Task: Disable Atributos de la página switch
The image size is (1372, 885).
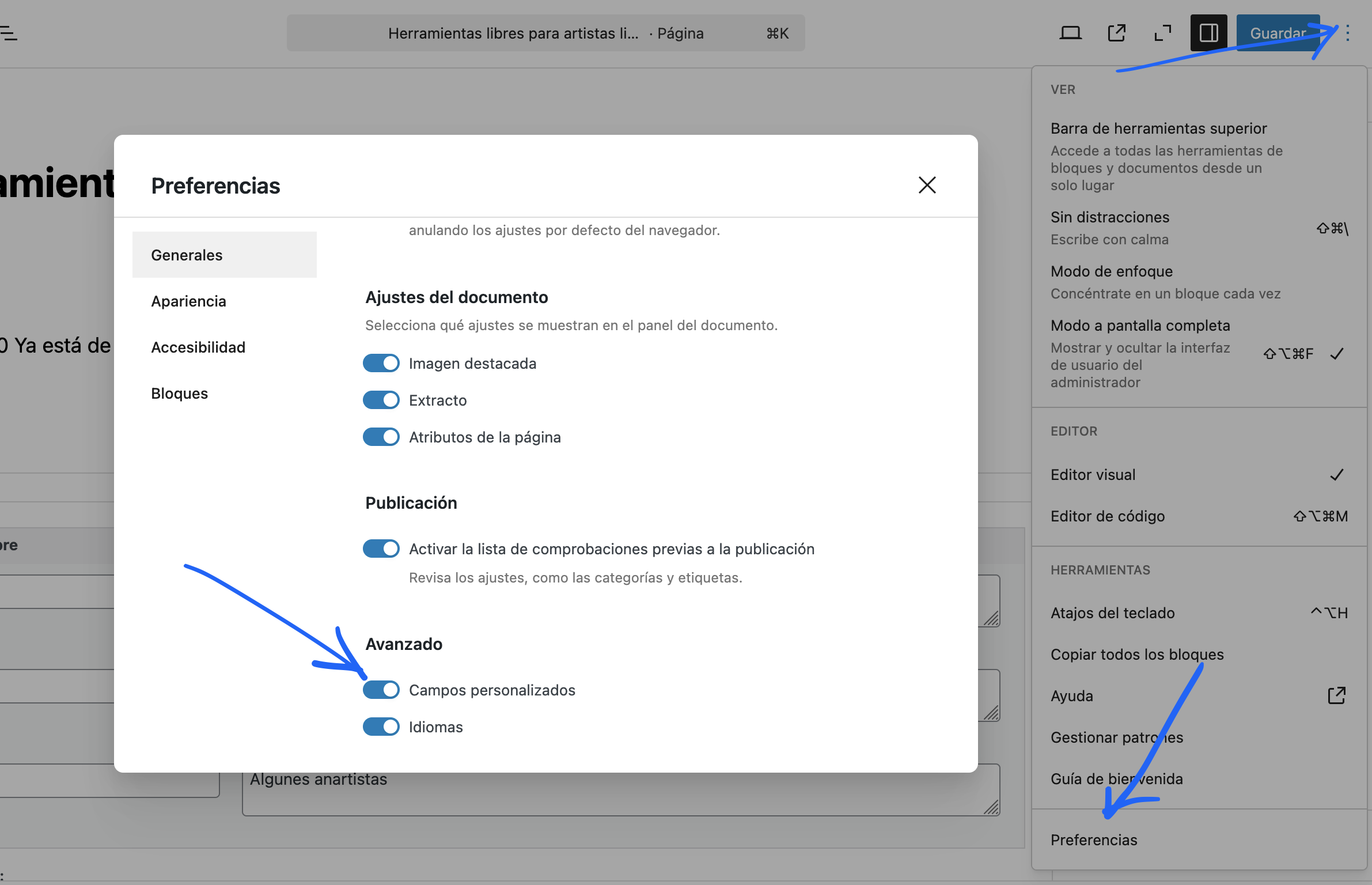Action: [x=381, y=437]
